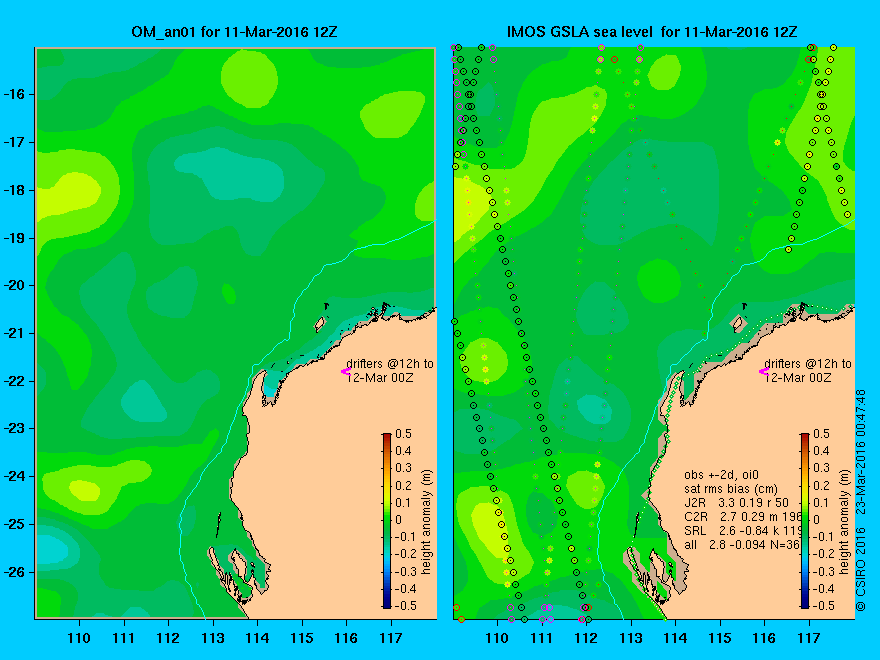Click the magenta drifter marker in the right panel

[x=763, y=371]
